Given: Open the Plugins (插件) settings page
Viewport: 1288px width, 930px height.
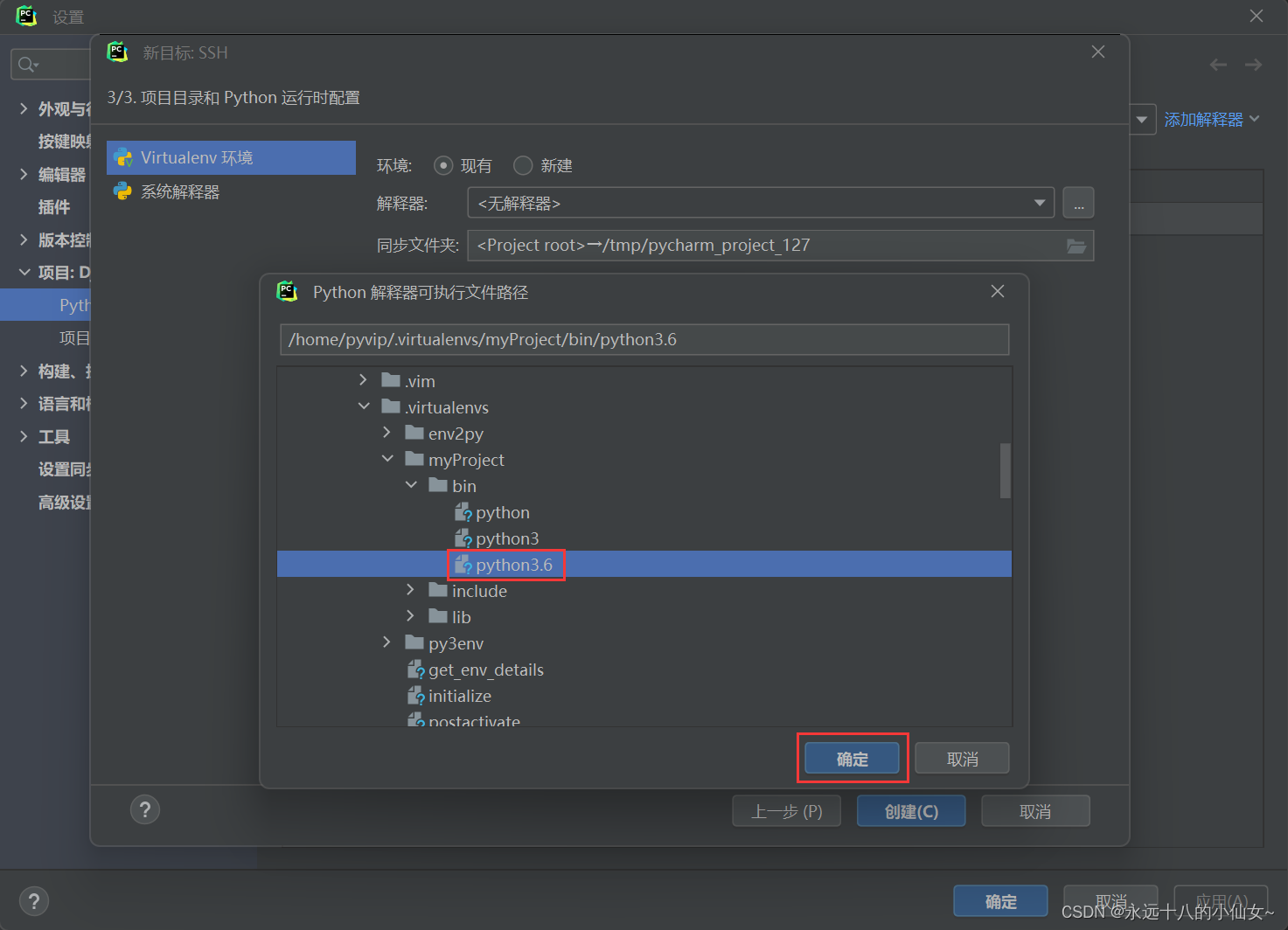Looking at the screenshot, I should [x=53, y=207].
